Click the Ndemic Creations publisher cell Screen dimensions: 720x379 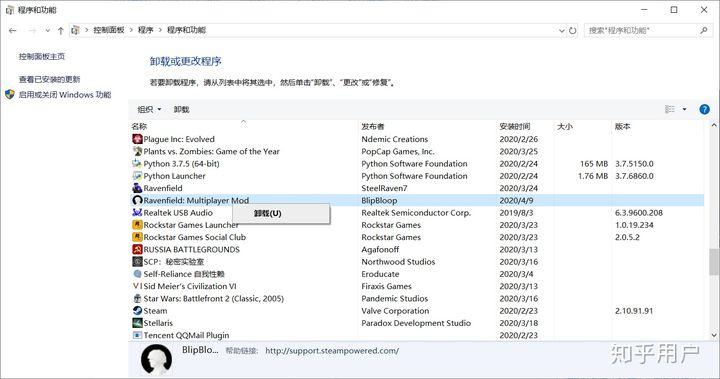(394, 139)
